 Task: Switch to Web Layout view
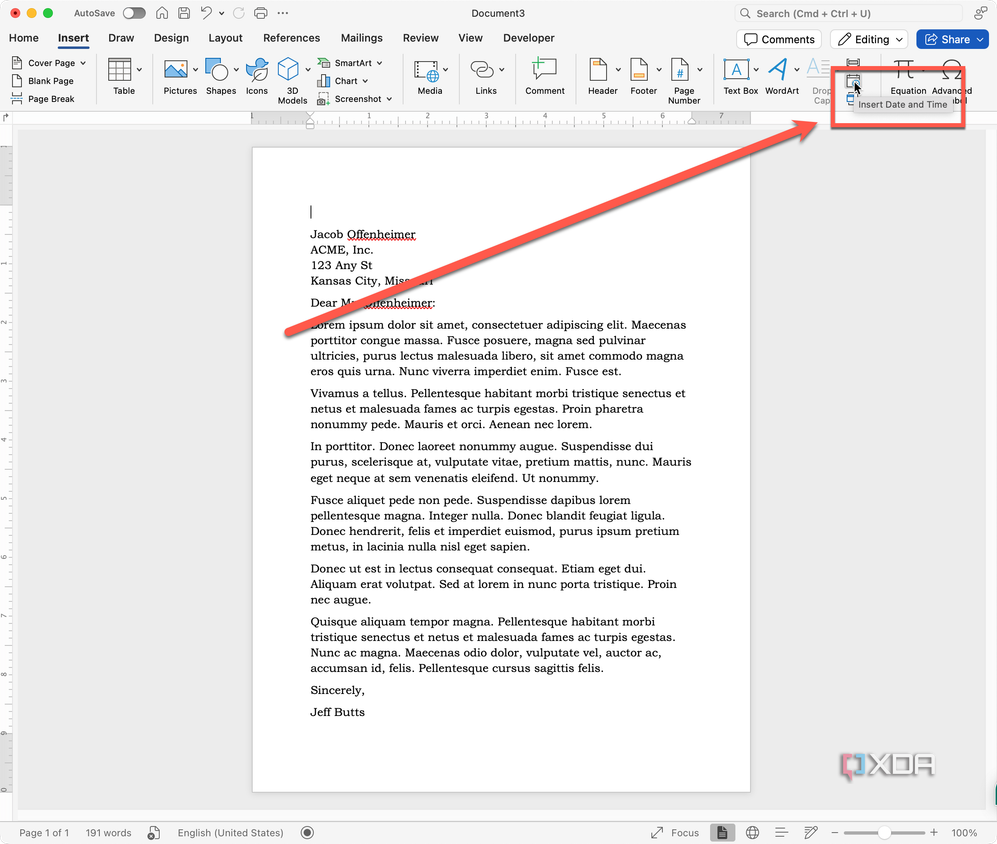point(752,833)
